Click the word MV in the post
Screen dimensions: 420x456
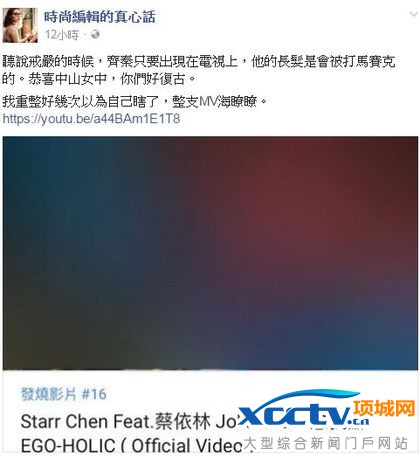tap(208, 102)
